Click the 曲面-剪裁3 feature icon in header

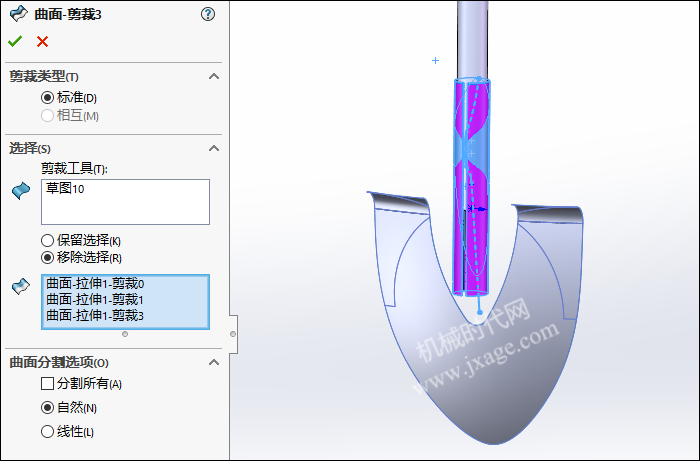tap(18, 14)
